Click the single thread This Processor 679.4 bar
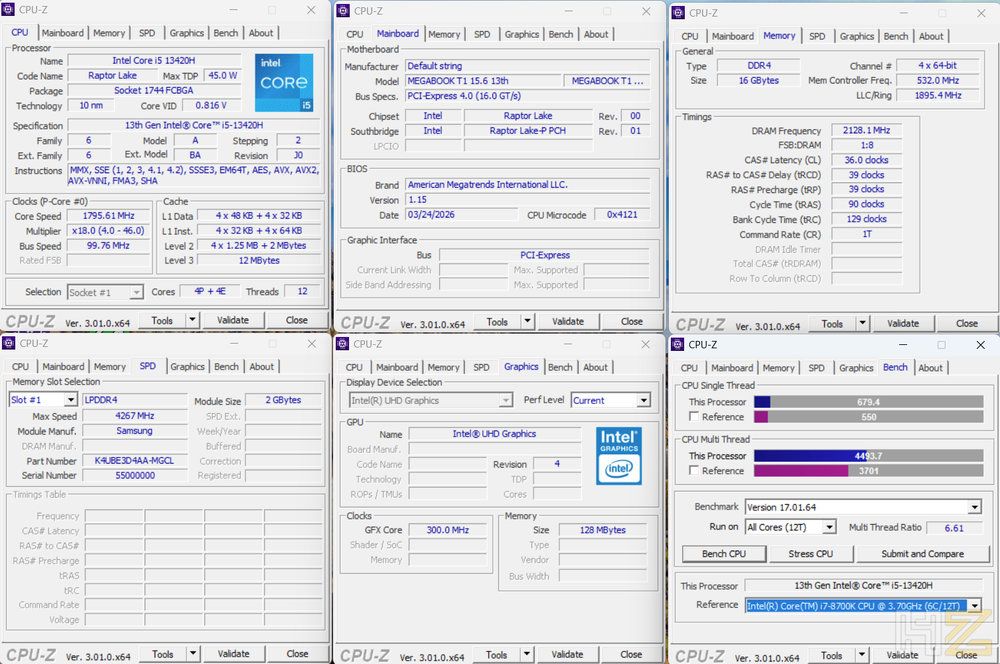1000x664 pixels. (x=869, y=402)
